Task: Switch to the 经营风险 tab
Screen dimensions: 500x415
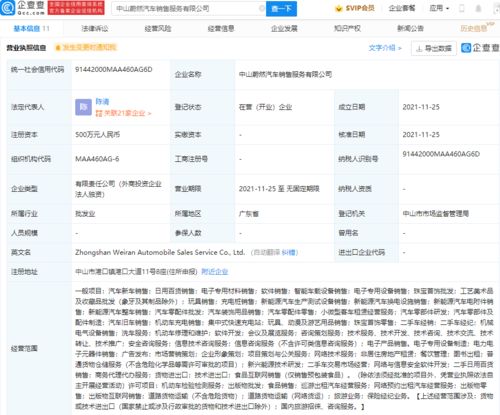Action: coord(158,29)
